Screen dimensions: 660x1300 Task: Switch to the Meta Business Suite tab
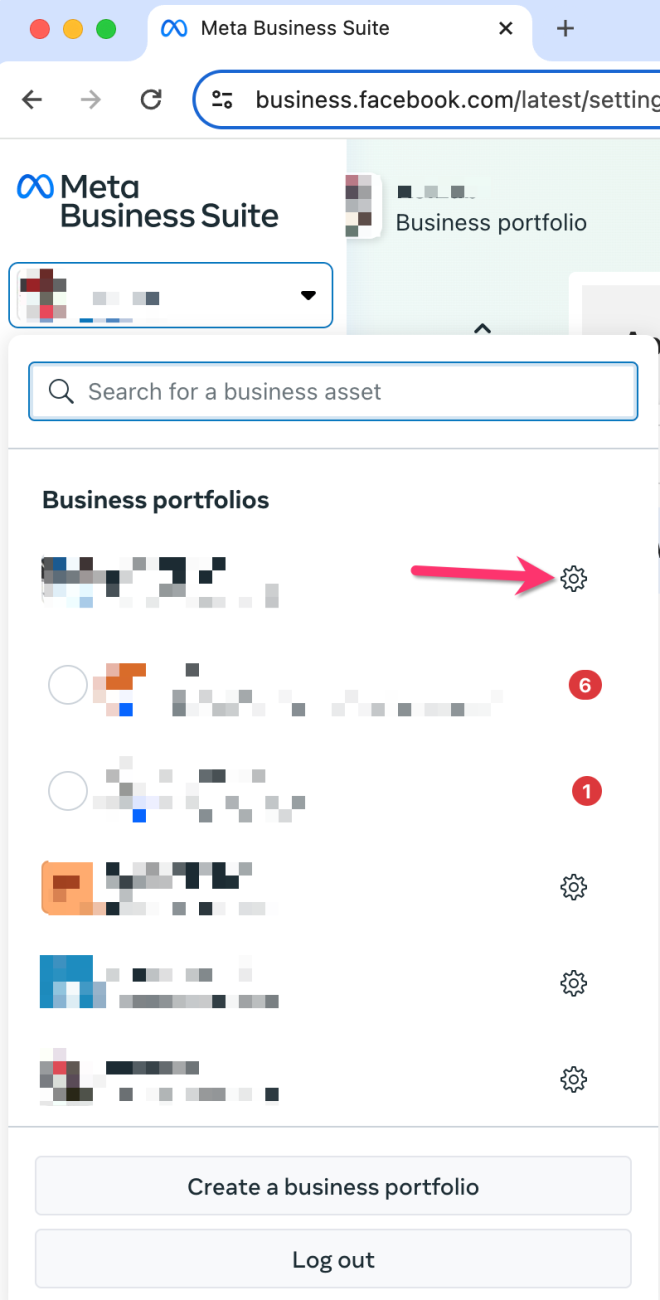pos(295,29)
